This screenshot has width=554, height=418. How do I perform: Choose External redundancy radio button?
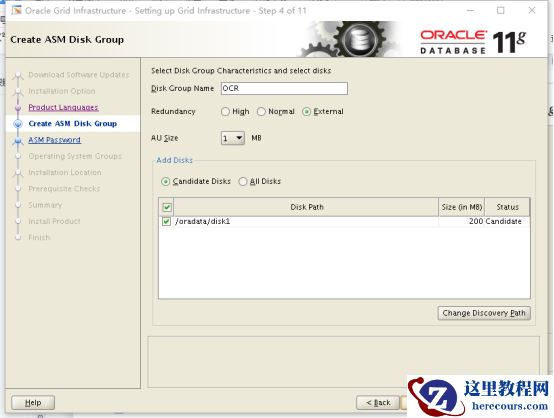[x=307, y=112]
